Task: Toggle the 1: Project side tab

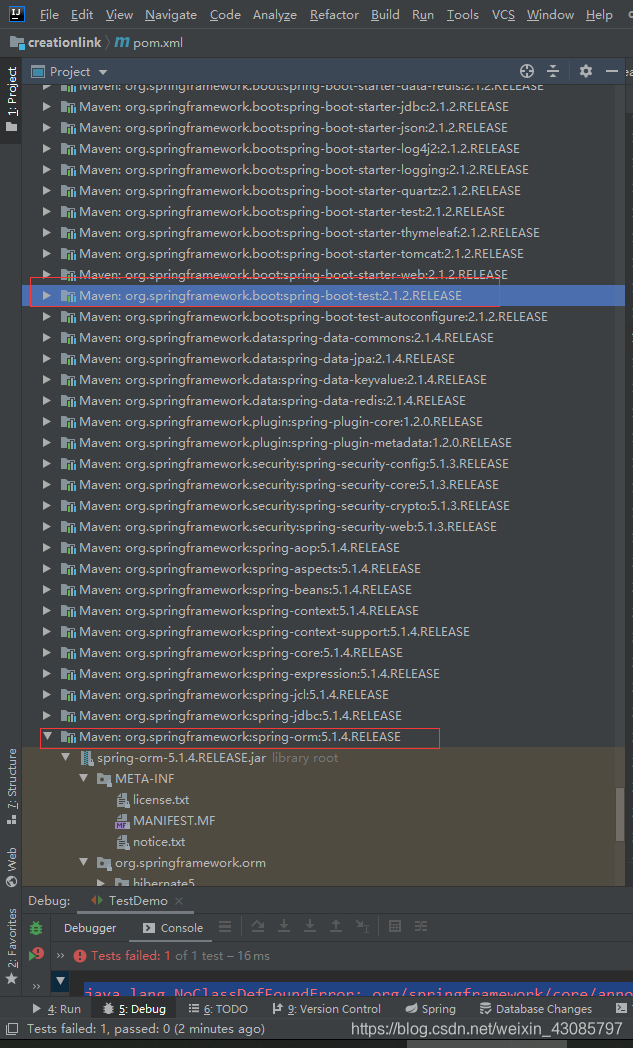Action: pyautogui.click(x=11, y=99)
